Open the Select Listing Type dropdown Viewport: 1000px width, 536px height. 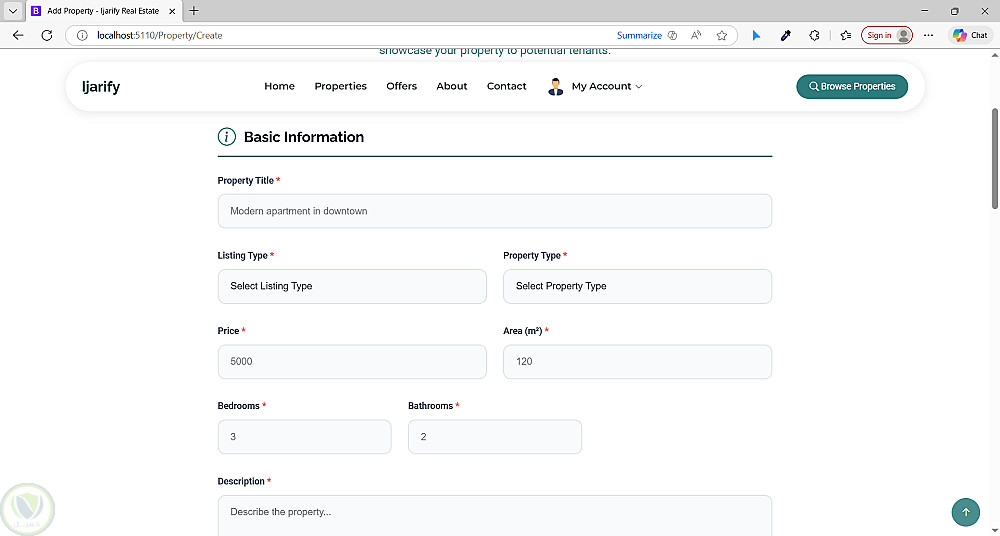pyautogui.click(x=352, y=286)
